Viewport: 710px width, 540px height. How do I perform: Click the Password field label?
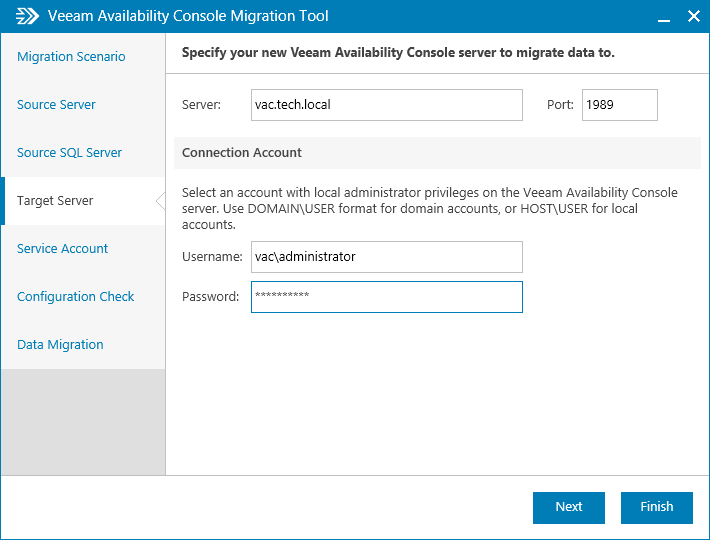pos(210,297)
